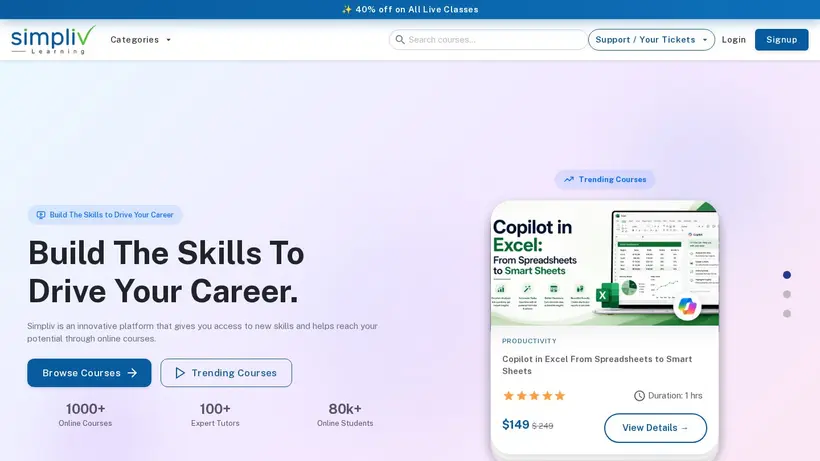Click the Trending Courses badge above card

[605, 179]
